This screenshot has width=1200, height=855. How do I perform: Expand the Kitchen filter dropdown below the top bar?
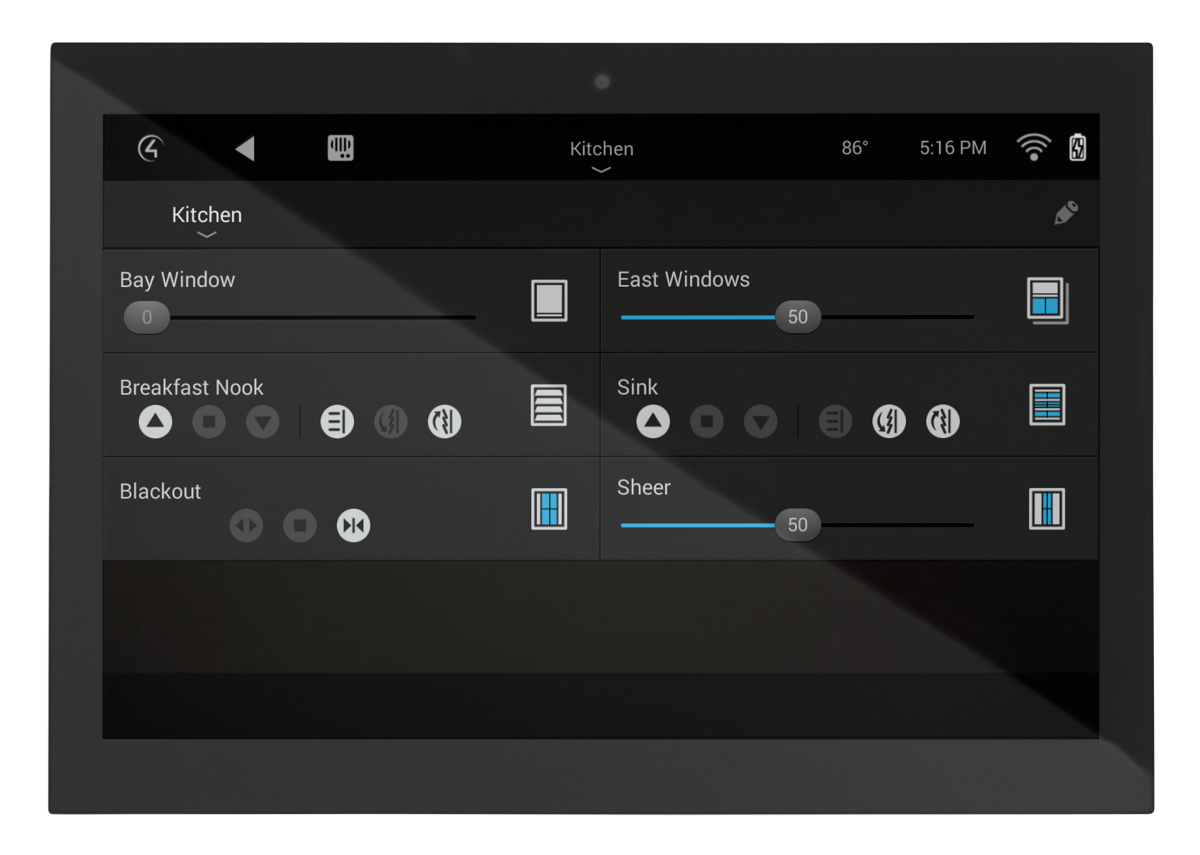coord(207,221)
